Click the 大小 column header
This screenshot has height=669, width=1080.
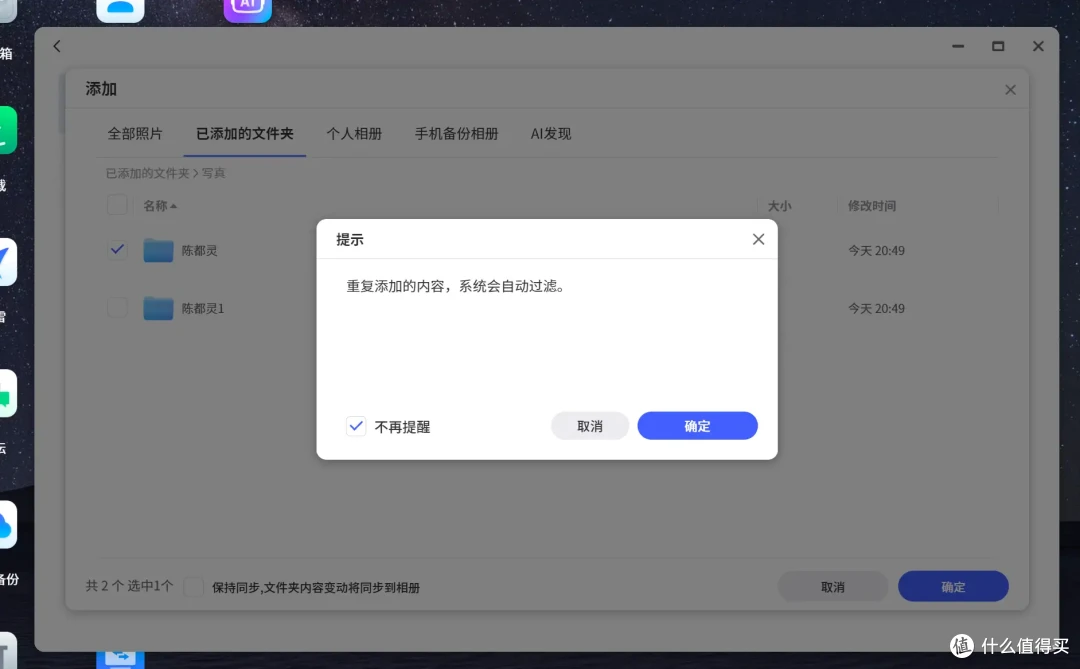click(780, 206)
